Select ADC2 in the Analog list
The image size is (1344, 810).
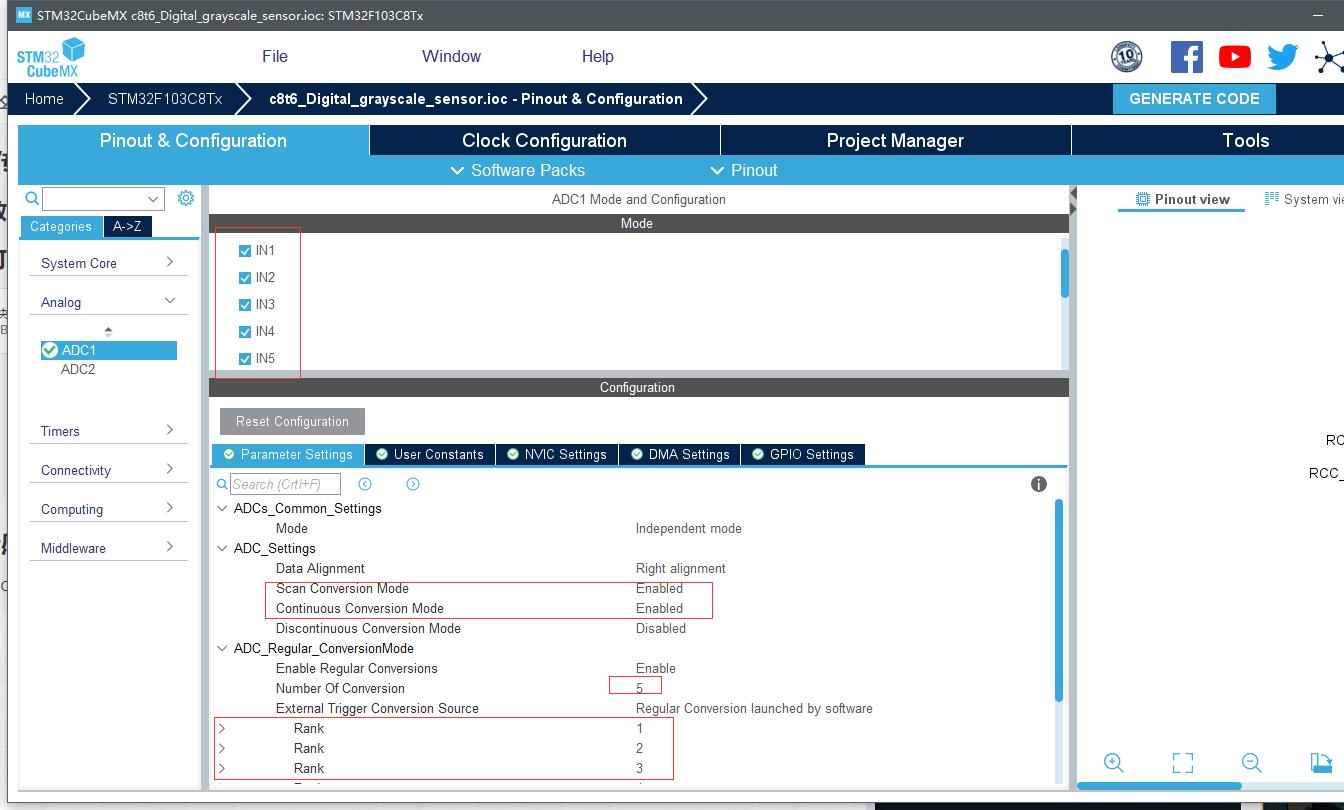pyautogui.click(x=78, y=369)
